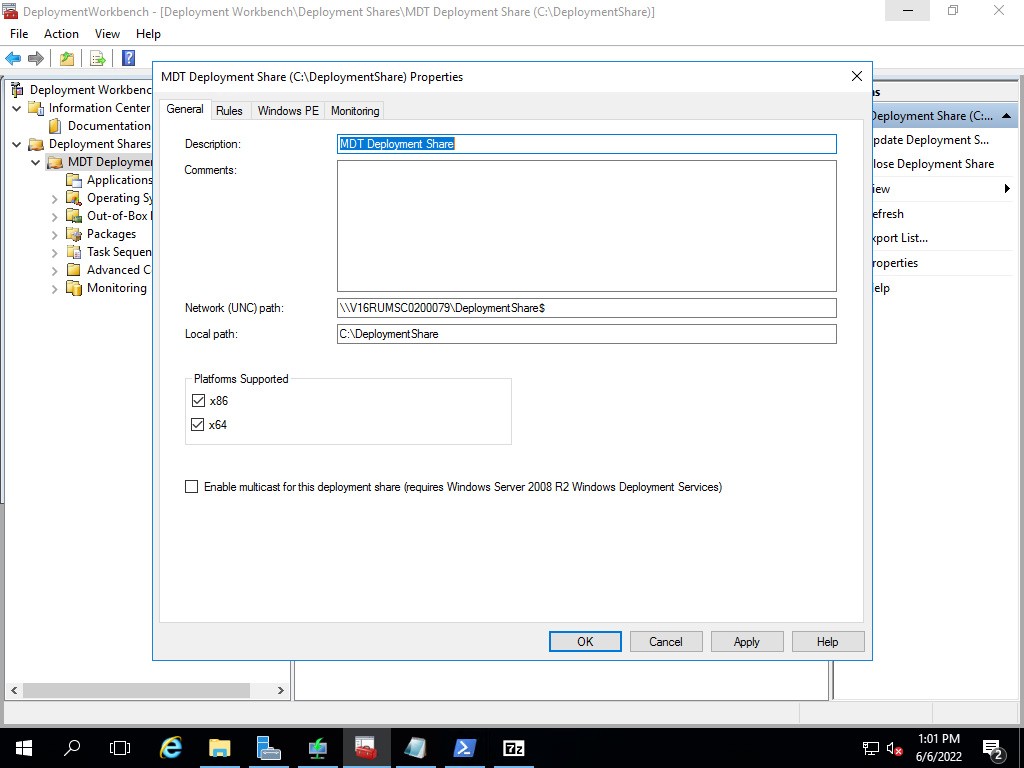The image size is (1024, 768).
Task: Expand the Packages tree node arrow
Action: click(x=55, y=234)
